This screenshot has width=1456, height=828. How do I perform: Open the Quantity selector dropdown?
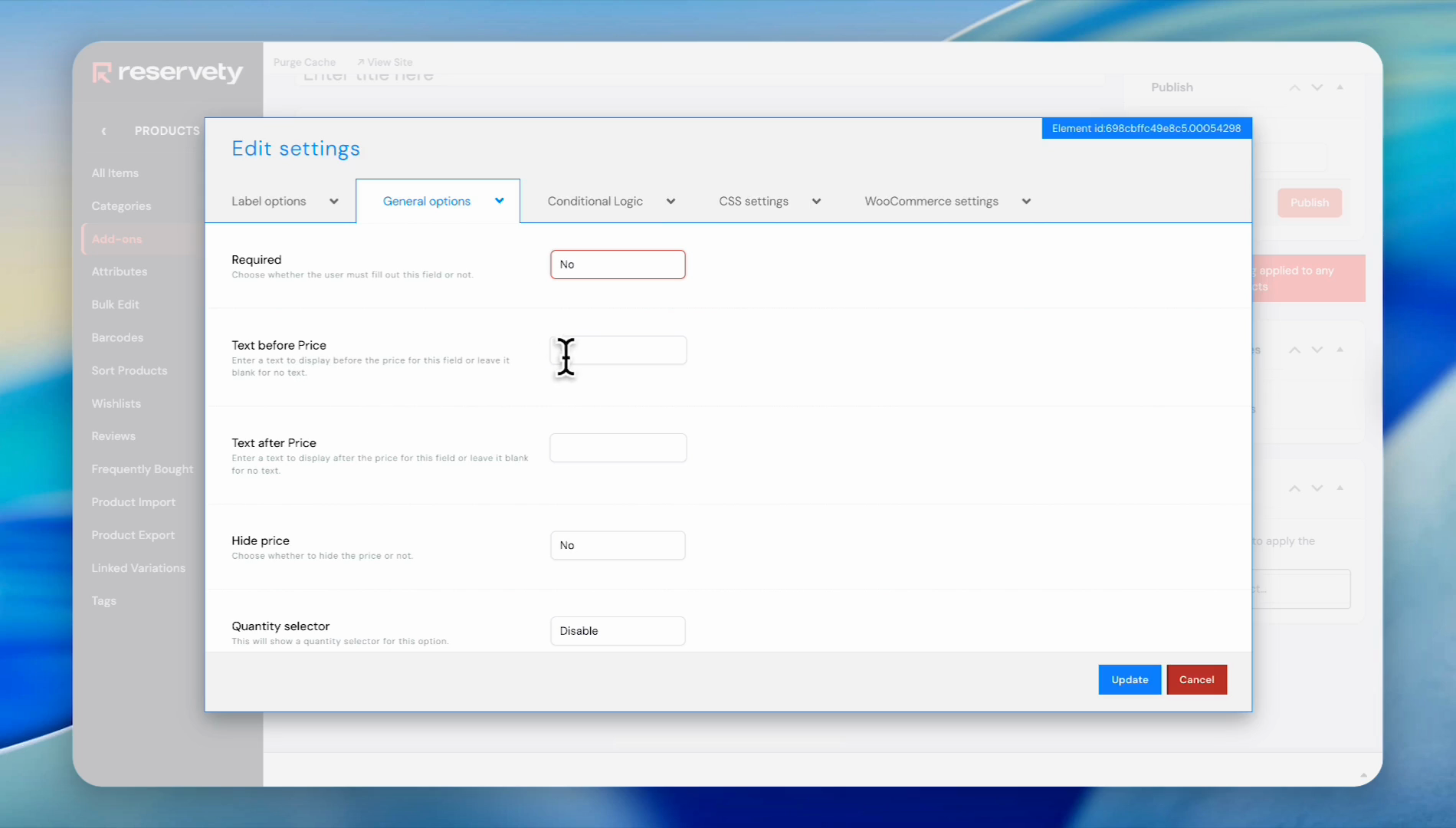tap(618, 631)
